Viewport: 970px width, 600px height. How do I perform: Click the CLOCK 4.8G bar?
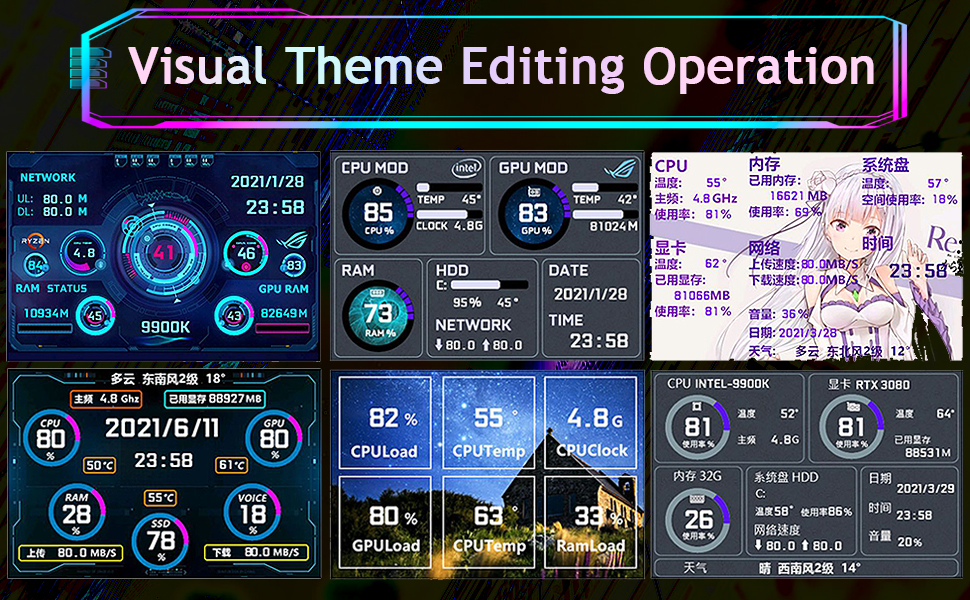450,214
